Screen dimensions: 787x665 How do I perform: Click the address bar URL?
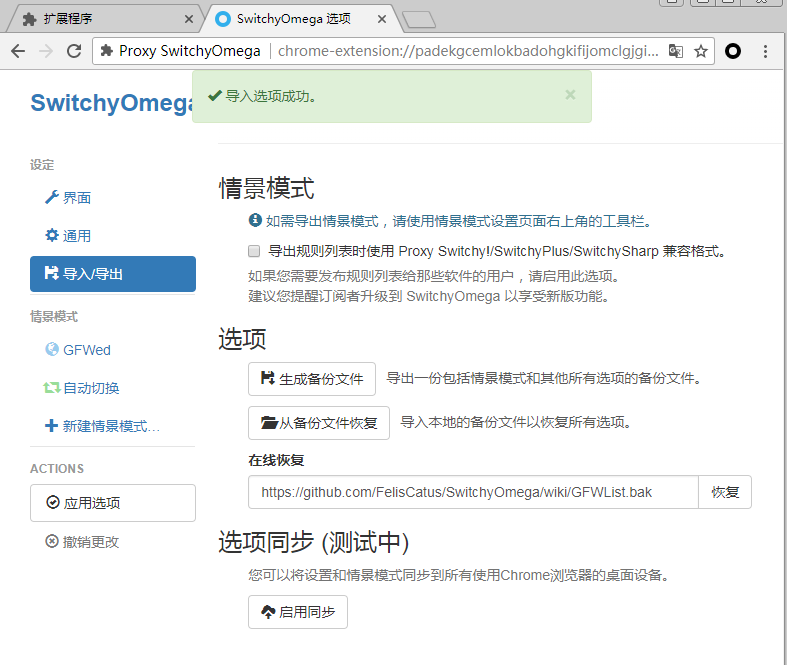(468, 51)
